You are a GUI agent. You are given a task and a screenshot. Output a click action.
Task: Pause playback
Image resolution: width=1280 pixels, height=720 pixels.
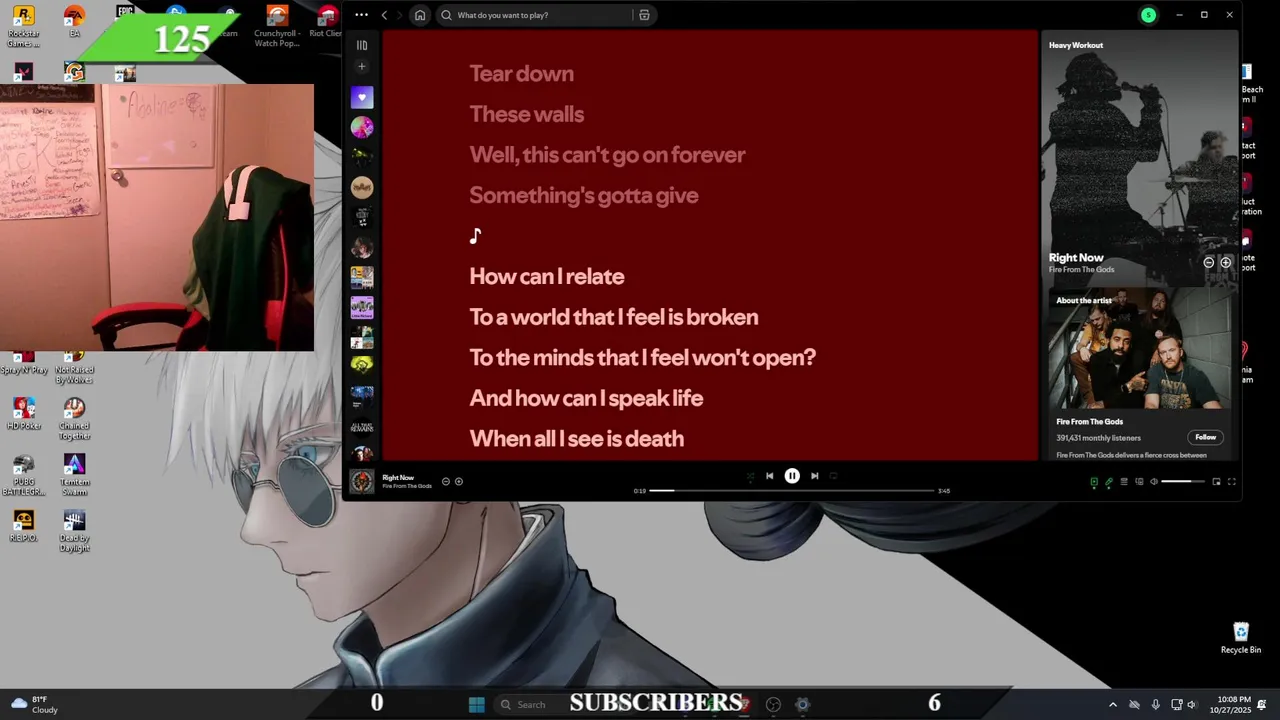[792, 476]
